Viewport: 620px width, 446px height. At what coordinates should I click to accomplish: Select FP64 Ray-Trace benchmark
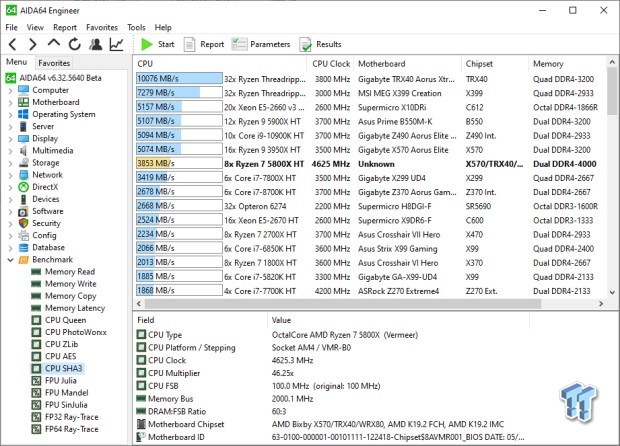pos(72,429)
